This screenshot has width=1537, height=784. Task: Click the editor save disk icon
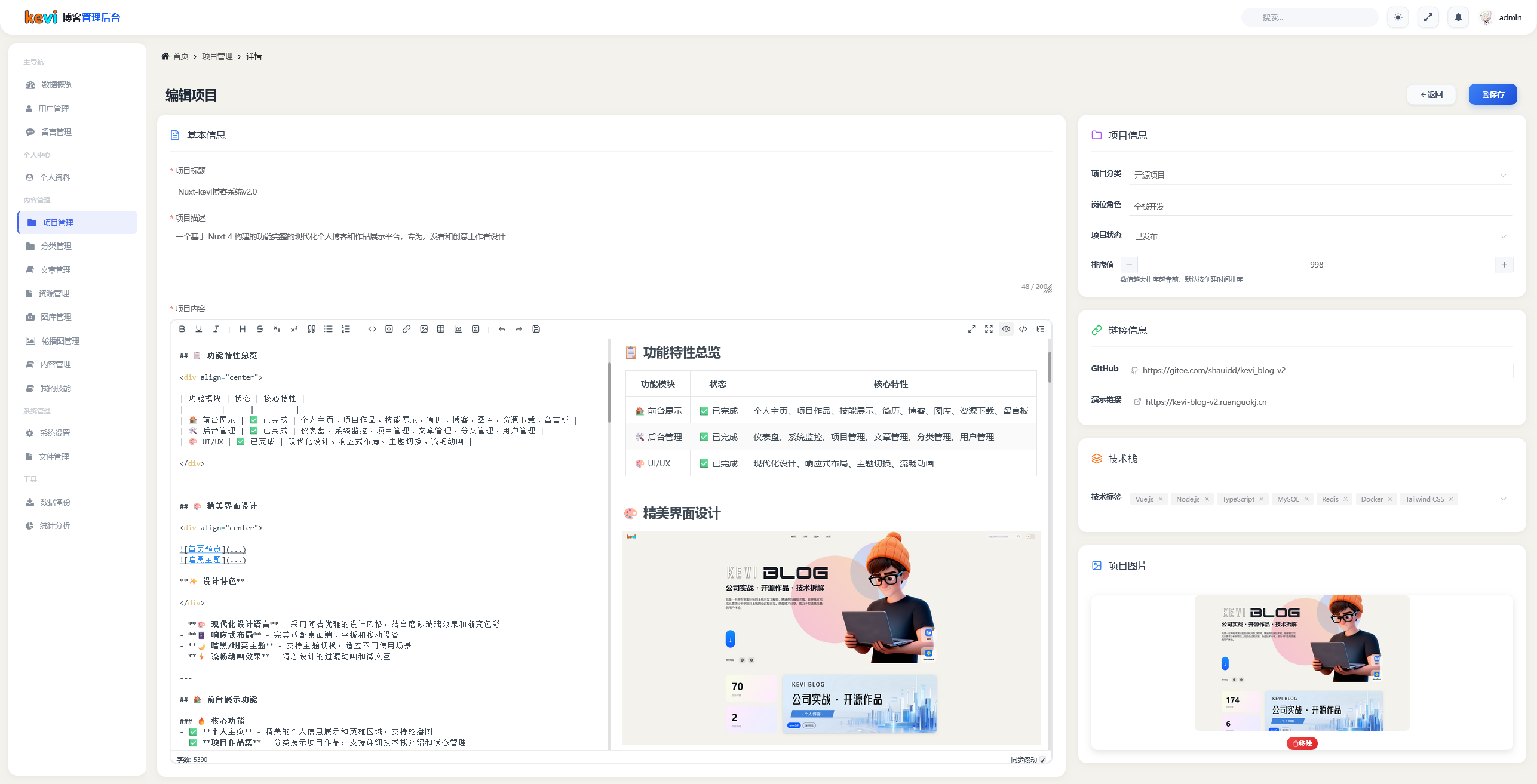pyautogui.click(x=536, y=329)
